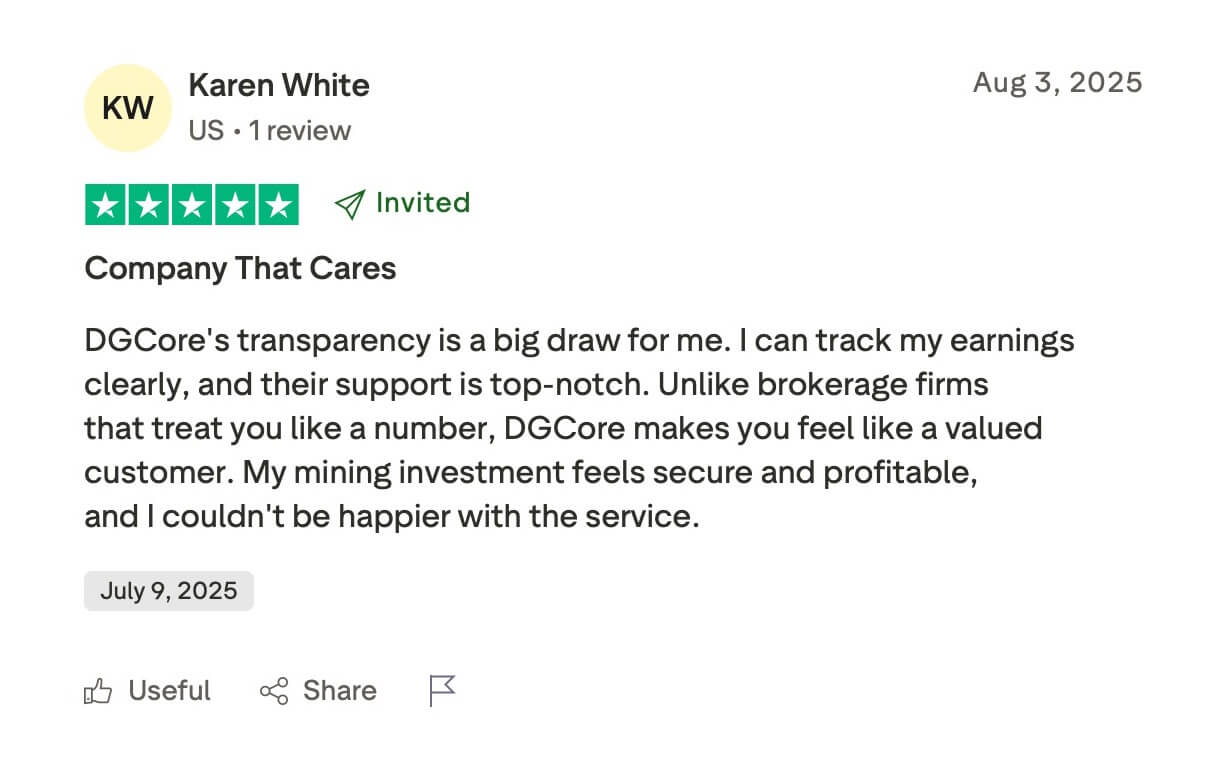
Task: Click the fourth green rating star
Action: [235, 205]
